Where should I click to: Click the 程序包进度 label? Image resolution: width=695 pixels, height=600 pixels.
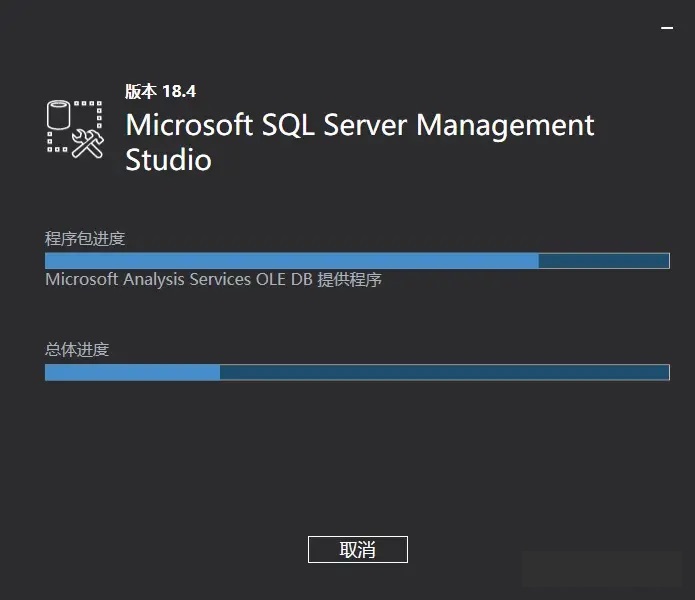[85, 238]
